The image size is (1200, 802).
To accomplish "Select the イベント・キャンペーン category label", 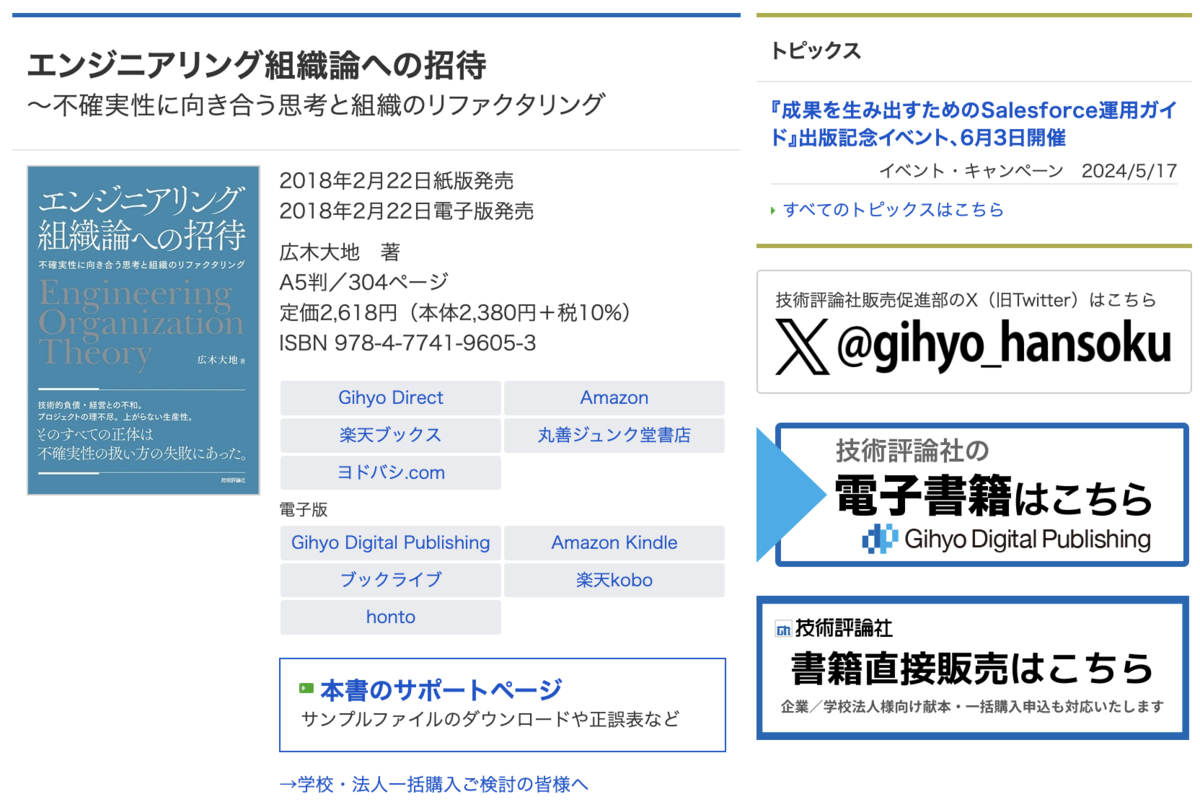I will pos(971,171).
